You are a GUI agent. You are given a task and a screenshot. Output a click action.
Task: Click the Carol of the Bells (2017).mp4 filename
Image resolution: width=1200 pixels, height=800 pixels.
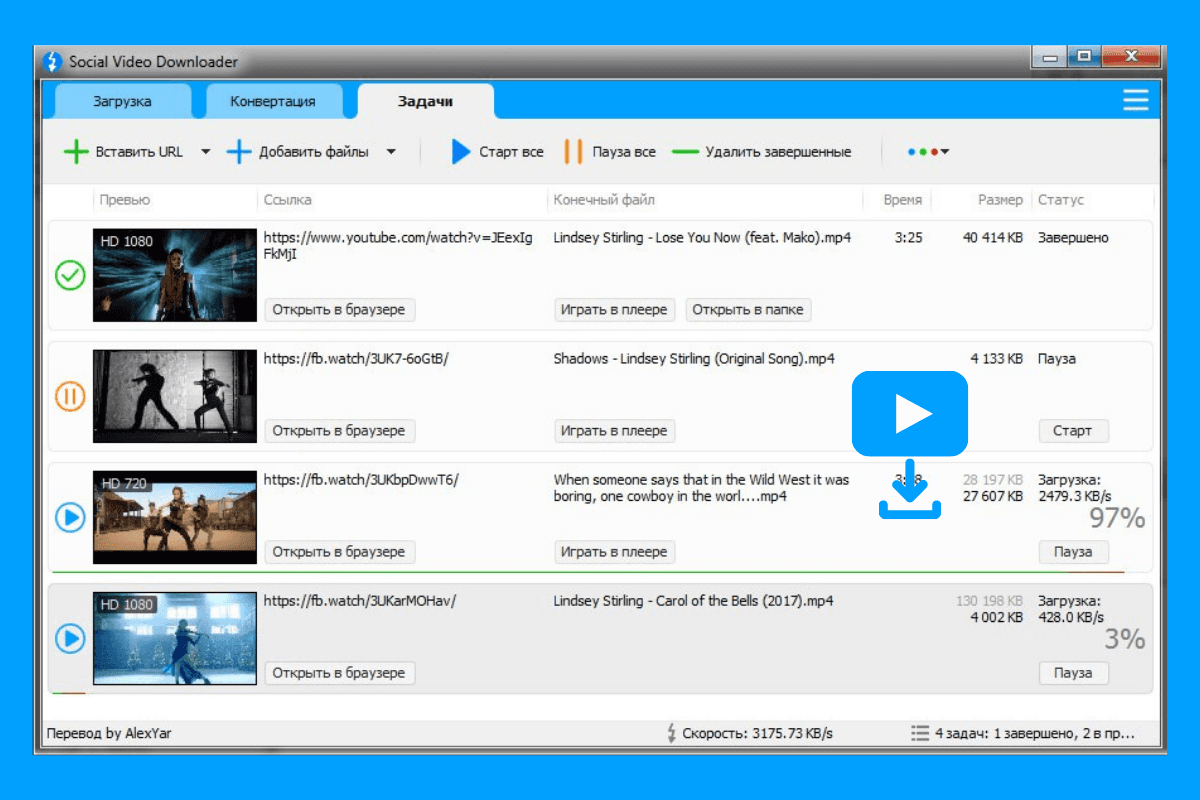tap(693, 601)
